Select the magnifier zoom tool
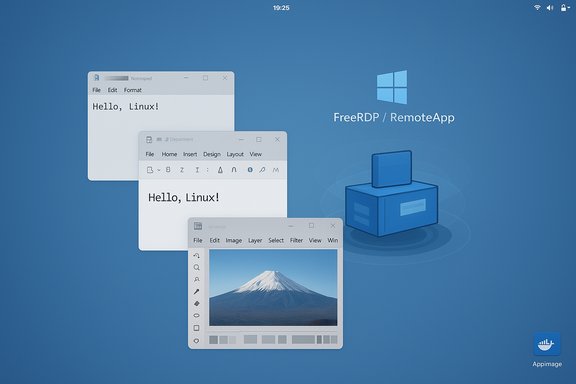 [x=197, y=268]
